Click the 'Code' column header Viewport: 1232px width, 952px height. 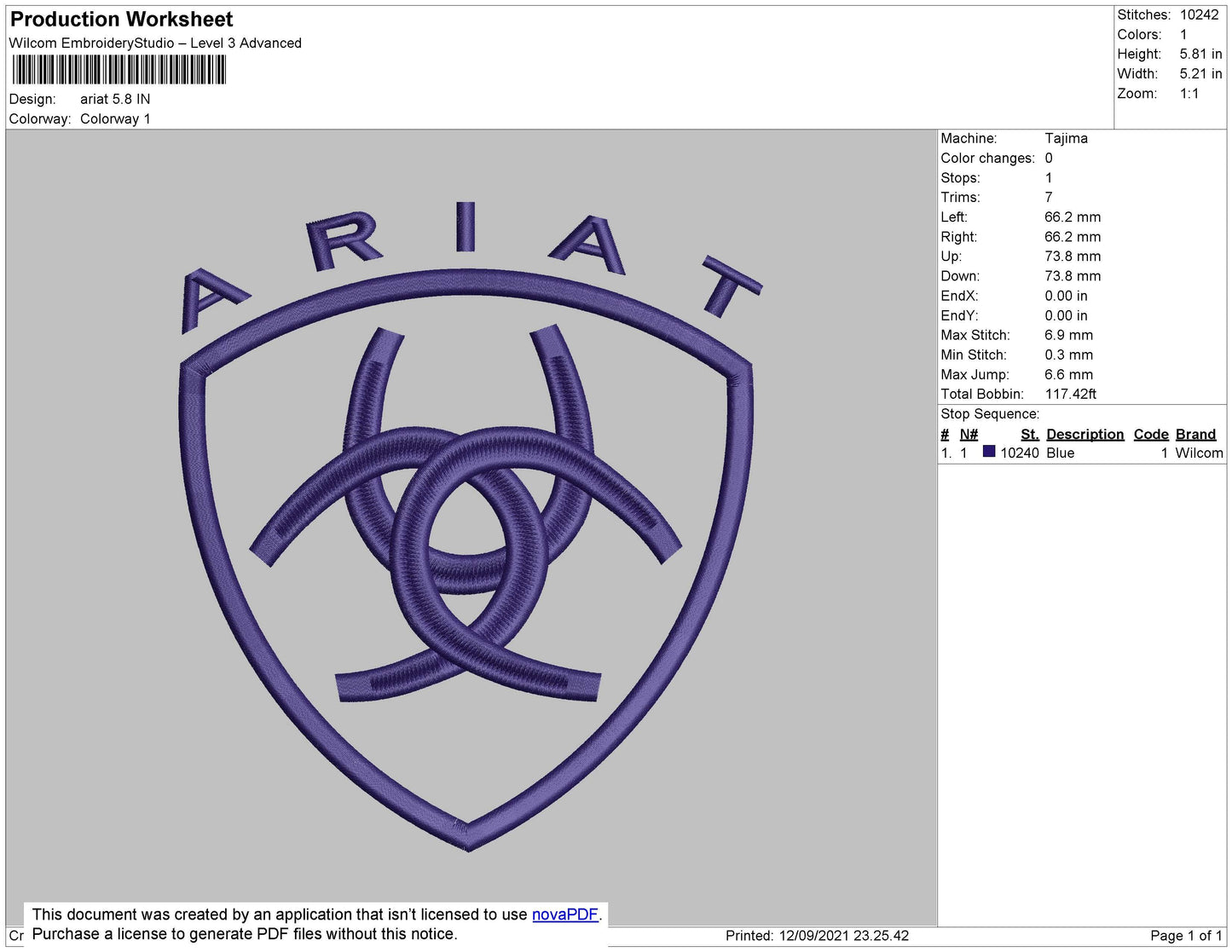[x=1151, y=434]
